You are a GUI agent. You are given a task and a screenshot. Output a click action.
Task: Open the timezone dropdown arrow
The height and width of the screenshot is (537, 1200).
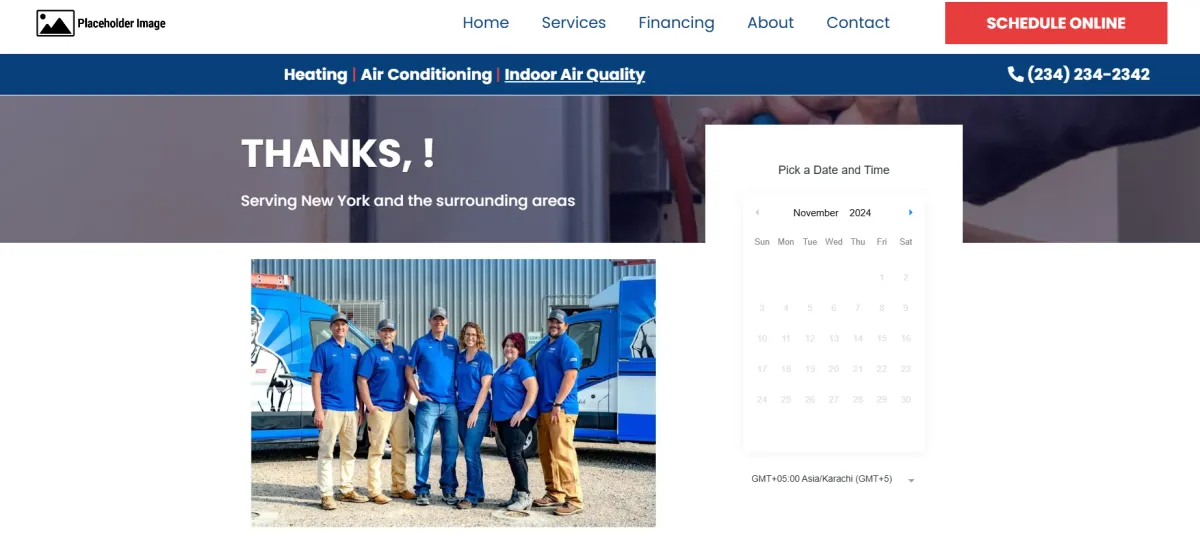click(x=911, y=481)
